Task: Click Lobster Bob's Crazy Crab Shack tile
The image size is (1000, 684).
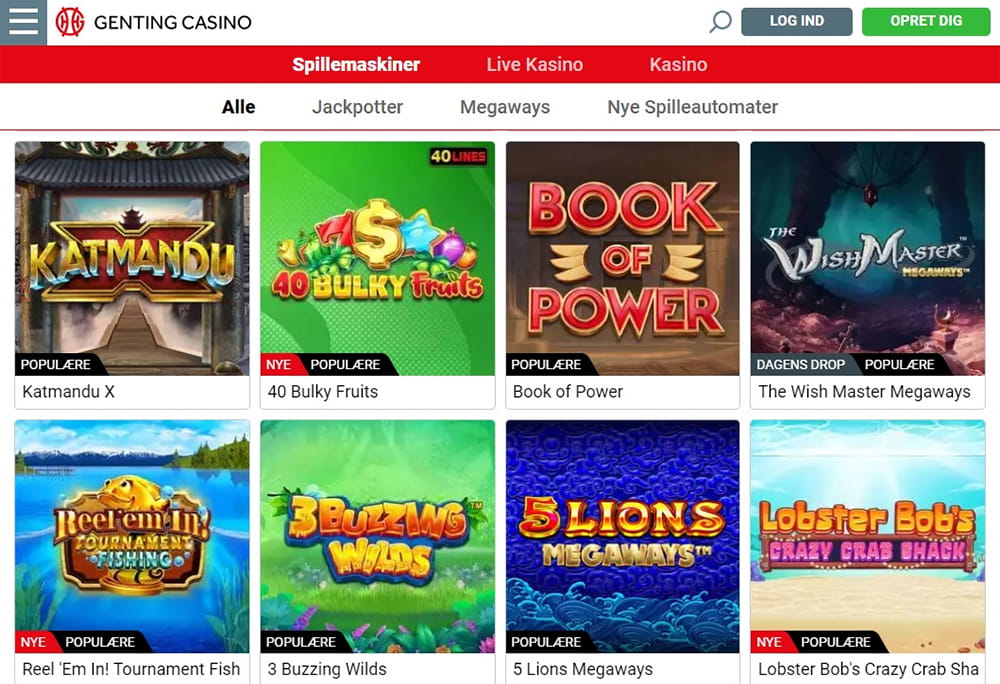Action: click(867, 536)
